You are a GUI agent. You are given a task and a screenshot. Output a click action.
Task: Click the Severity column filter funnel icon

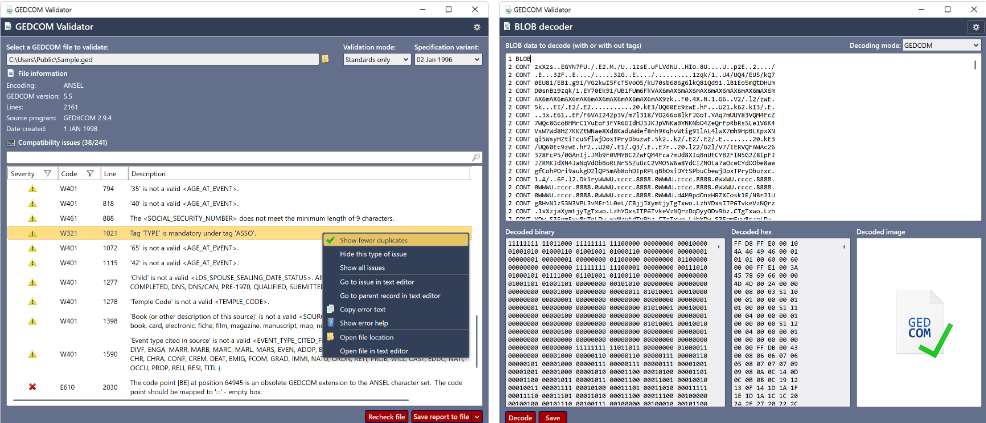(x=45, y=174)
